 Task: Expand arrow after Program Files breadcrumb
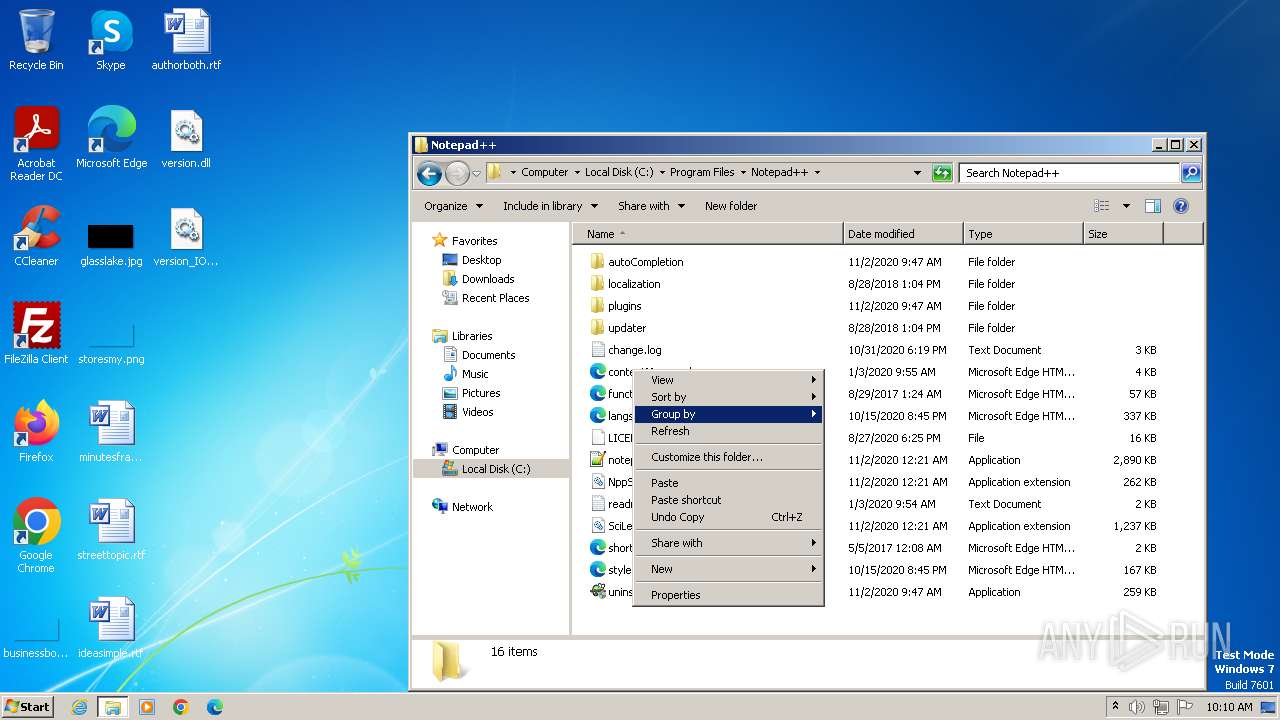[x=743, y=173]
